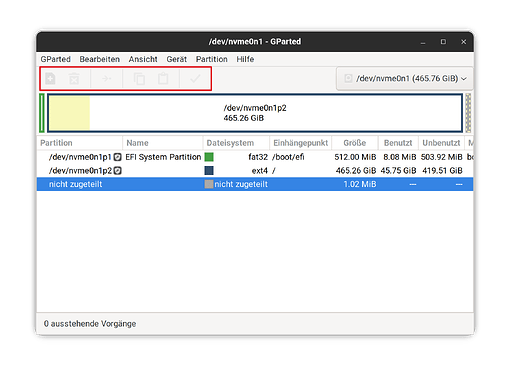Select the 'nicht zugeteilt' partition row

coord(255,184)
